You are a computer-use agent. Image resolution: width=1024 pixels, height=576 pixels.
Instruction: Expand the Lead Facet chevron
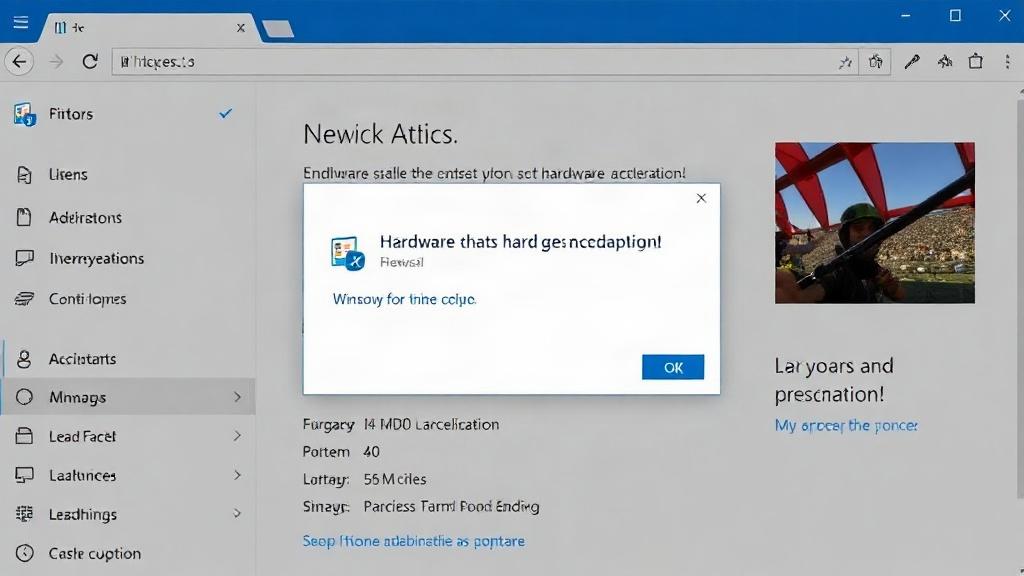click(x=237, y=436)
